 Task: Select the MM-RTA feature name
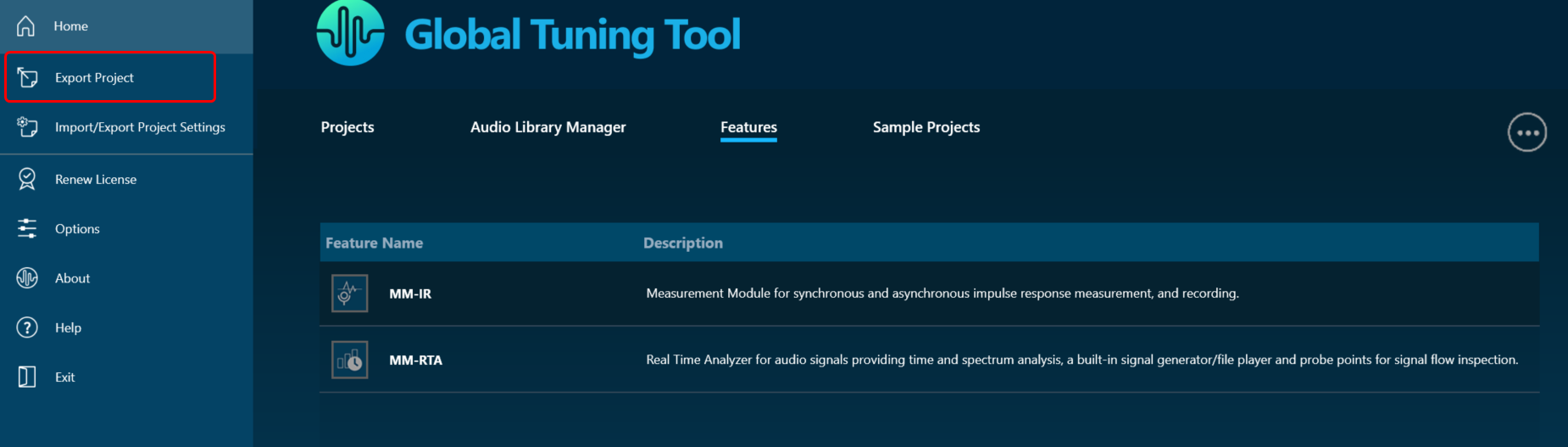click(x=415, y=360)
